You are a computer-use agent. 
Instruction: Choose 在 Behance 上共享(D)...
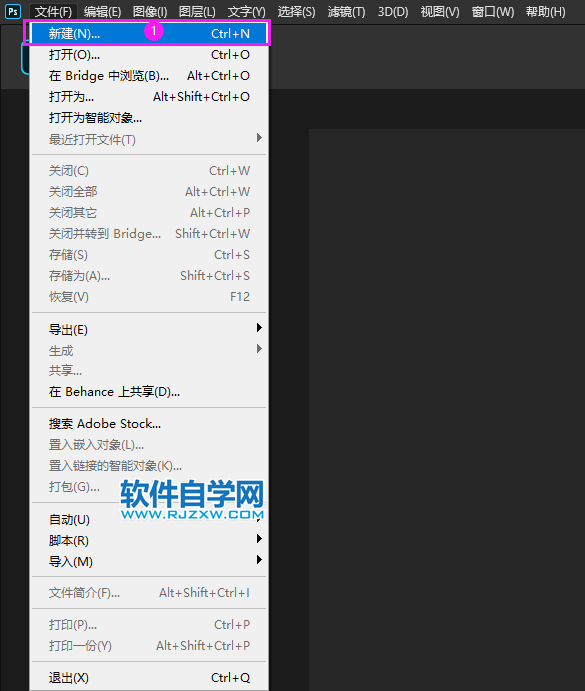point(149,391)
